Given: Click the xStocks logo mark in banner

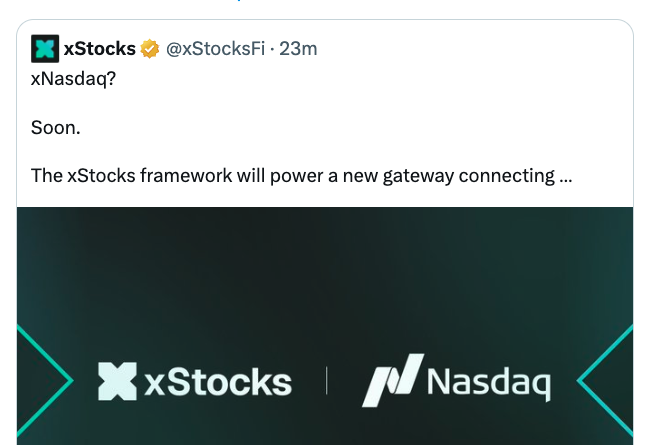Looking at the screenshot, I should [117, 381].
